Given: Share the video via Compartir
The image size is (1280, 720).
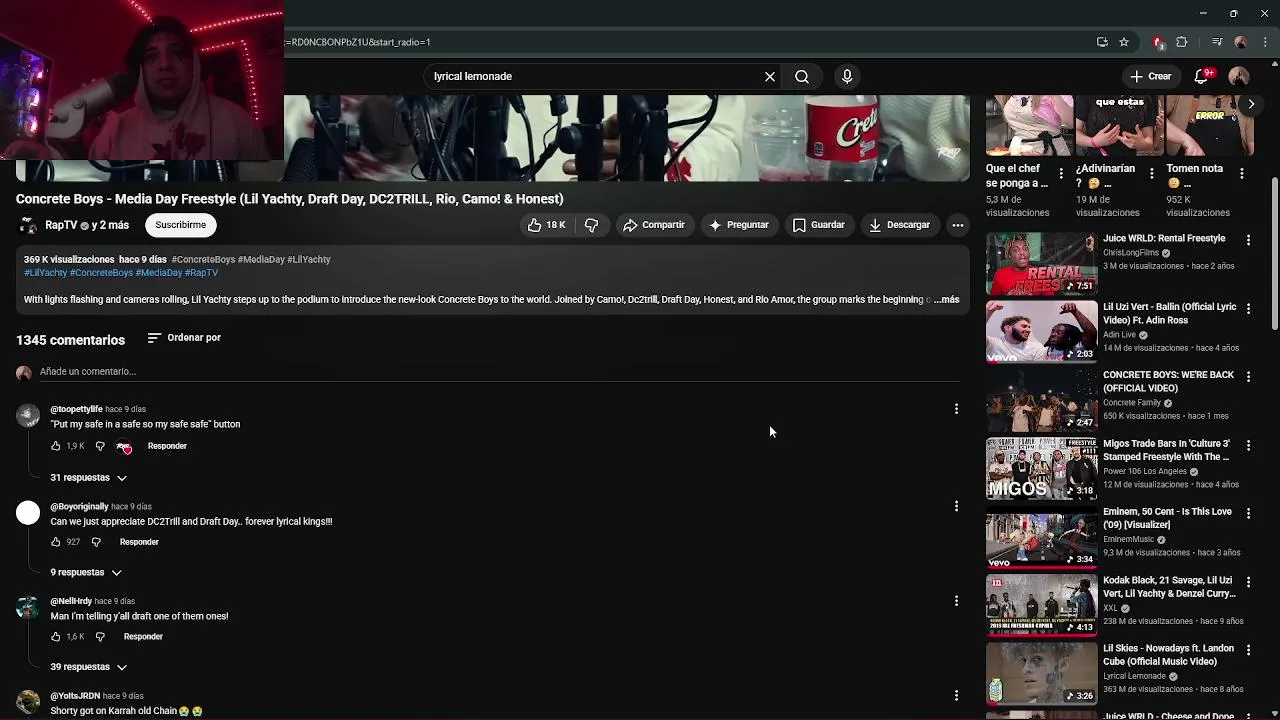Looking at the screenshot, I should pos(653,225).
